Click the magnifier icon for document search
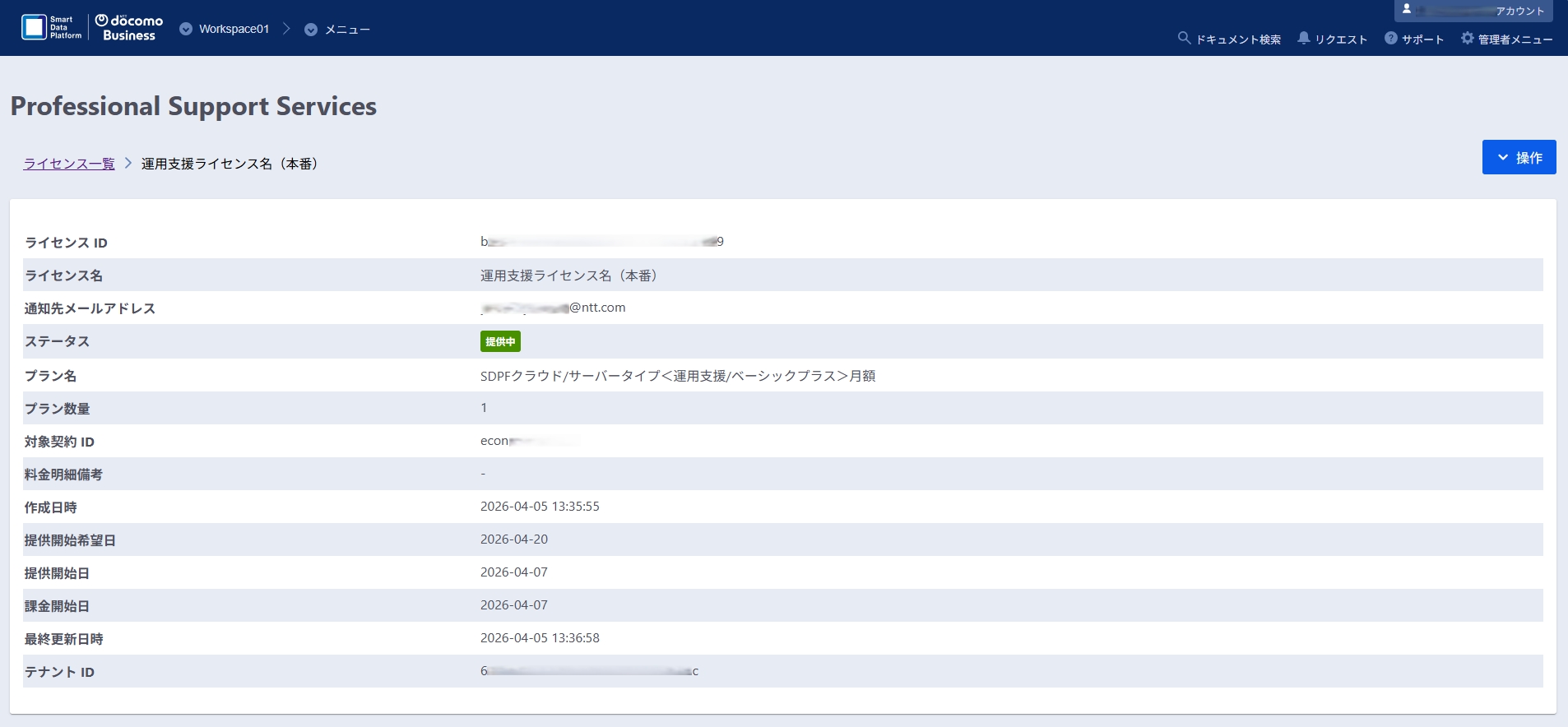 coord(1184,38)
